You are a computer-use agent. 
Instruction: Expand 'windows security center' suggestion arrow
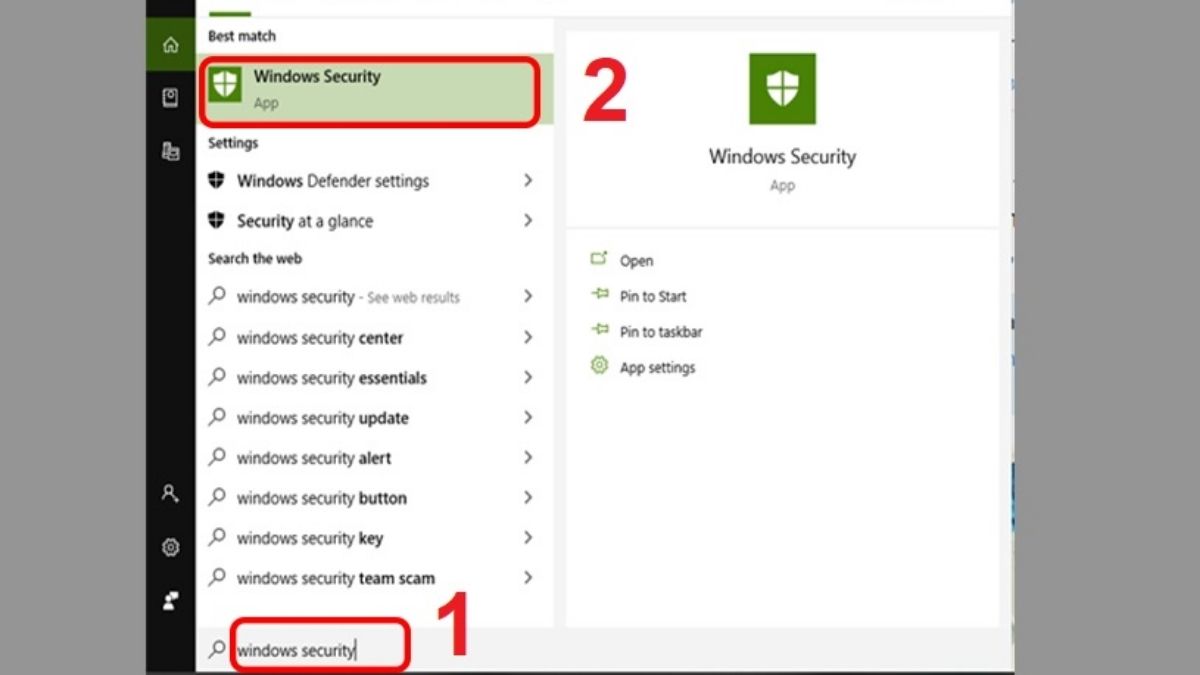click(528, 338)
